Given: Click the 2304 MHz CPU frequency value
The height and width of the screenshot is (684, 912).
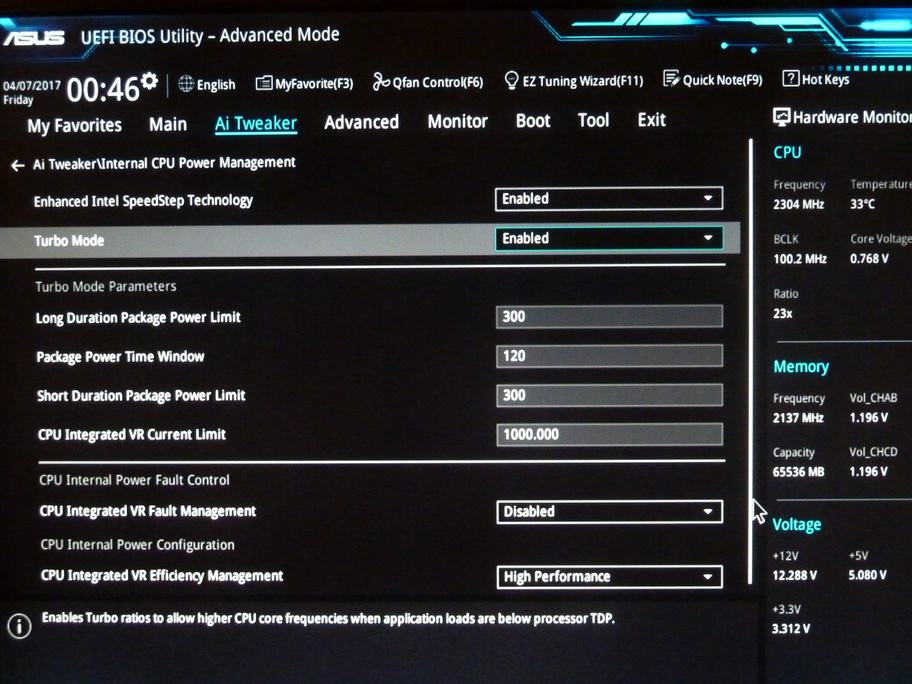Looking at the screenshot, I should pyautogui.click(x=799, y=204).
